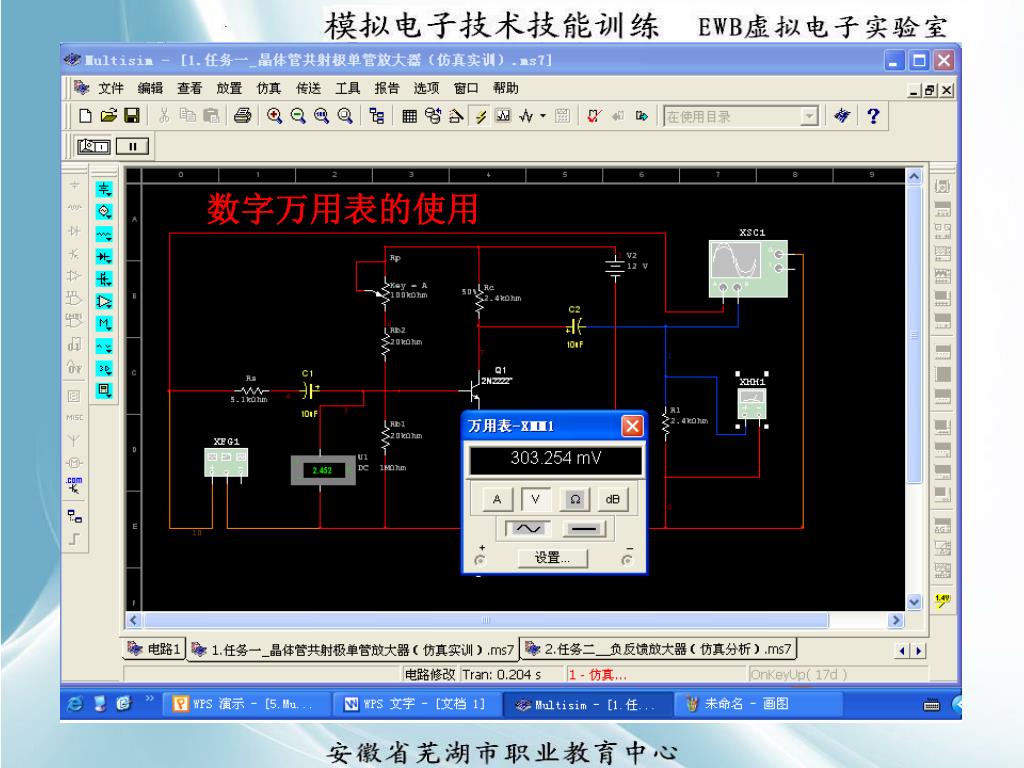The image size is (1024, 768).
Task: Open the 帮助 menu
Action: pyautogui.click(x=505, y=88)
